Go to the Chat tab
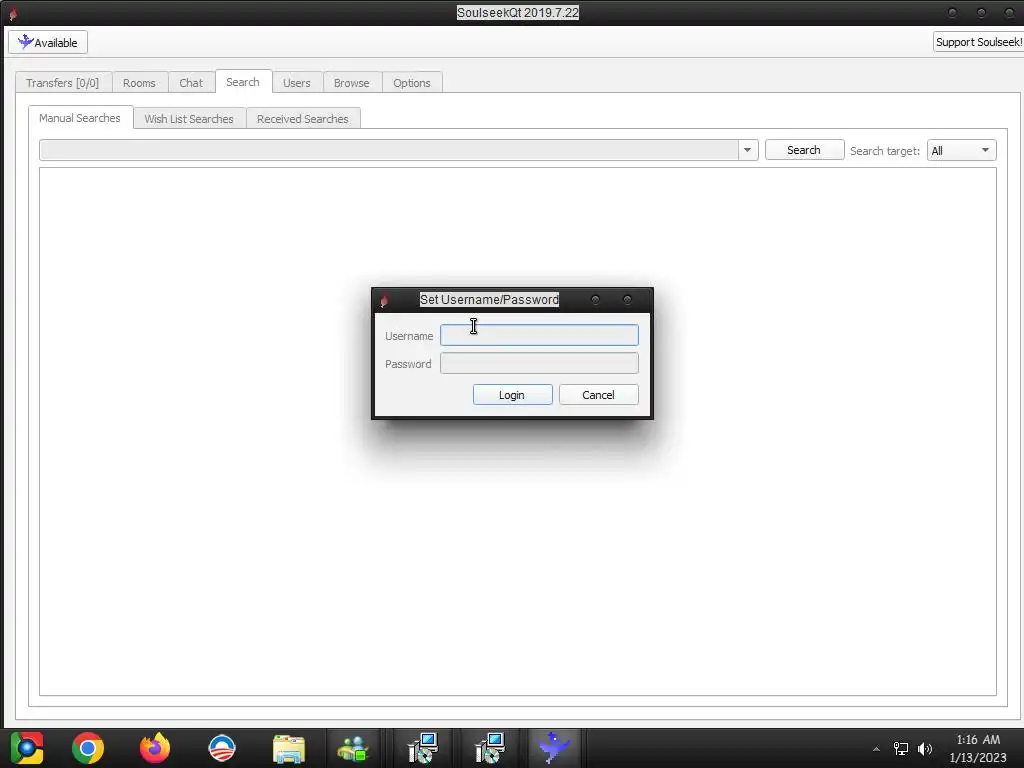This screenshot has height=768, width=1024. click(191, 83)
